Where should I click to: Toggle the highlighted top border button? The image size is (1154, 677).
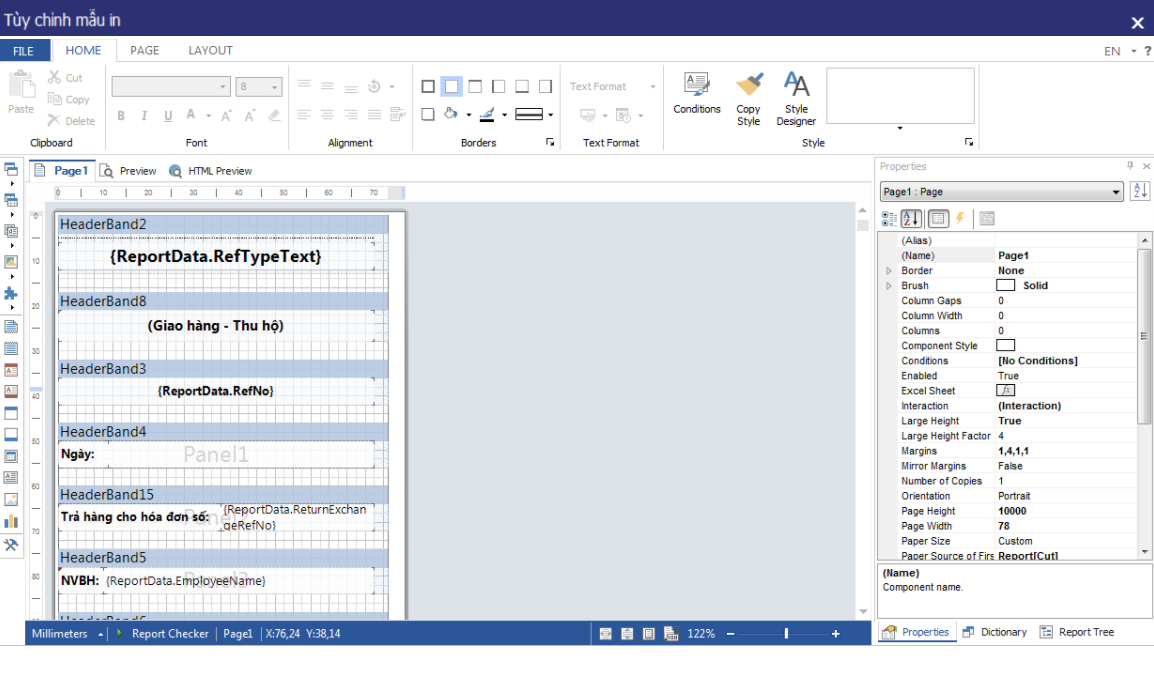(x=451, y=87)
